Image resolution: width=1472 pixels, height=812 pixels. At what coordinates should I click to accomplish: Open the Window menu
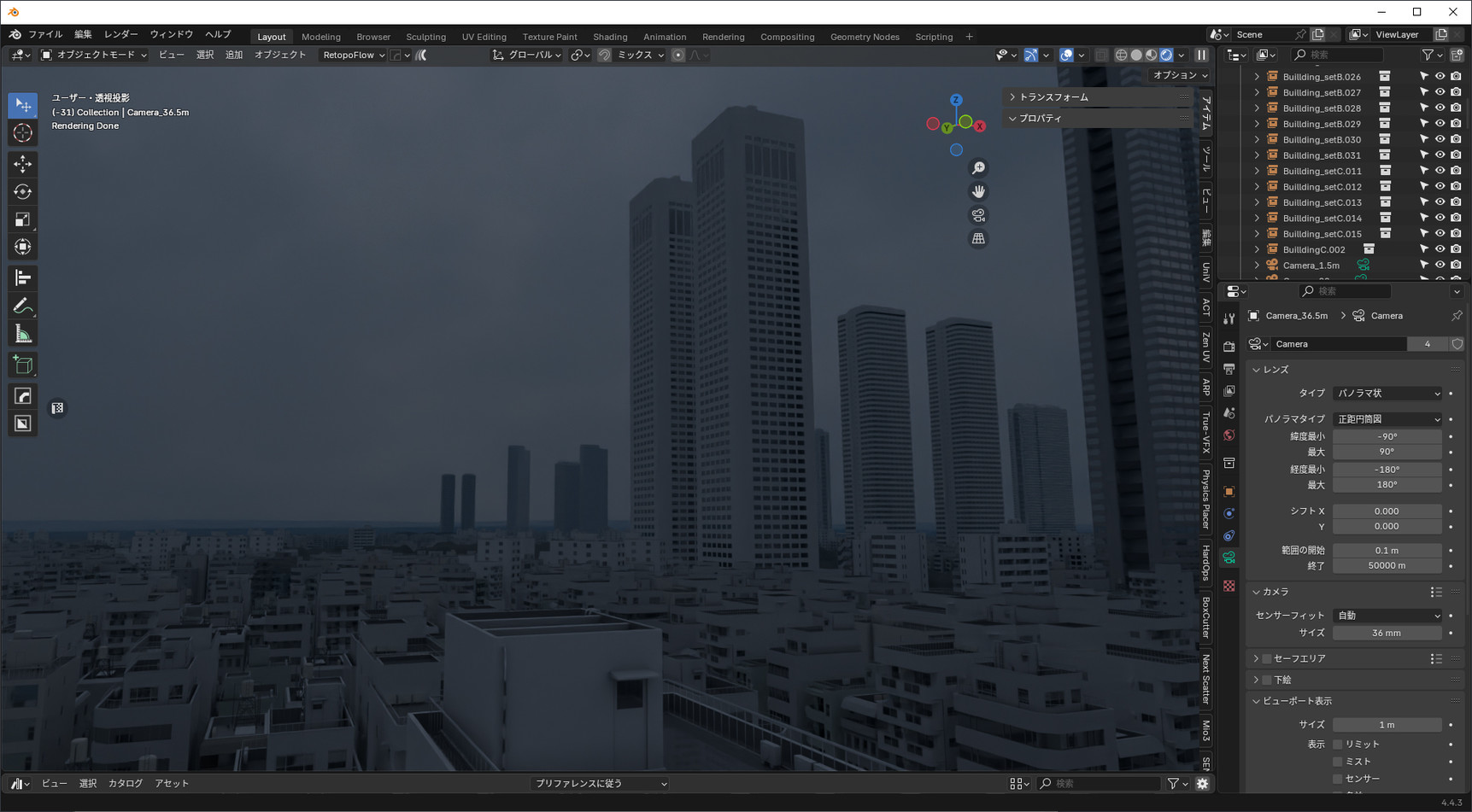click(171, 35)
